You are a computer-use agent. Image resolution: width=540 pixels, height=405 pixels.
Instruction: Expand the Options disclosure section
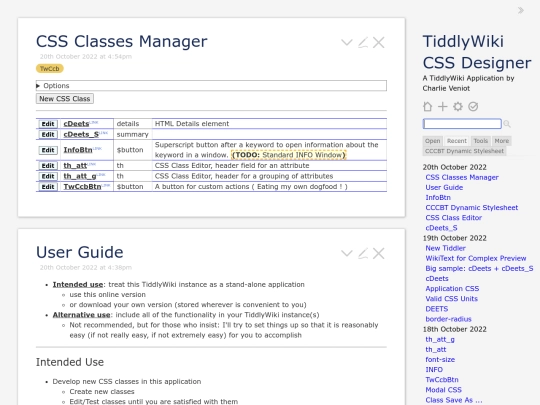click(211, 85)
